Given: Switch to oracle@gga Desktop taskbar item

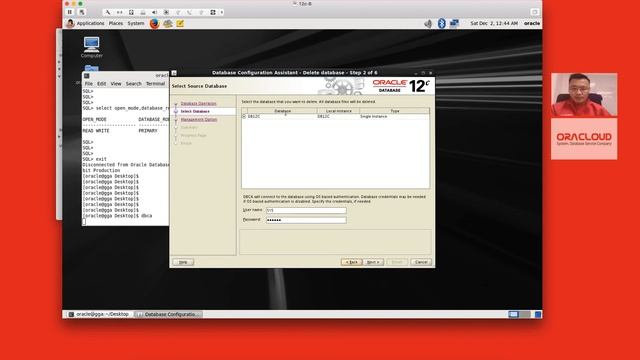Looking at the screenshot, I should pyautogui.click(x=98, y=314).
